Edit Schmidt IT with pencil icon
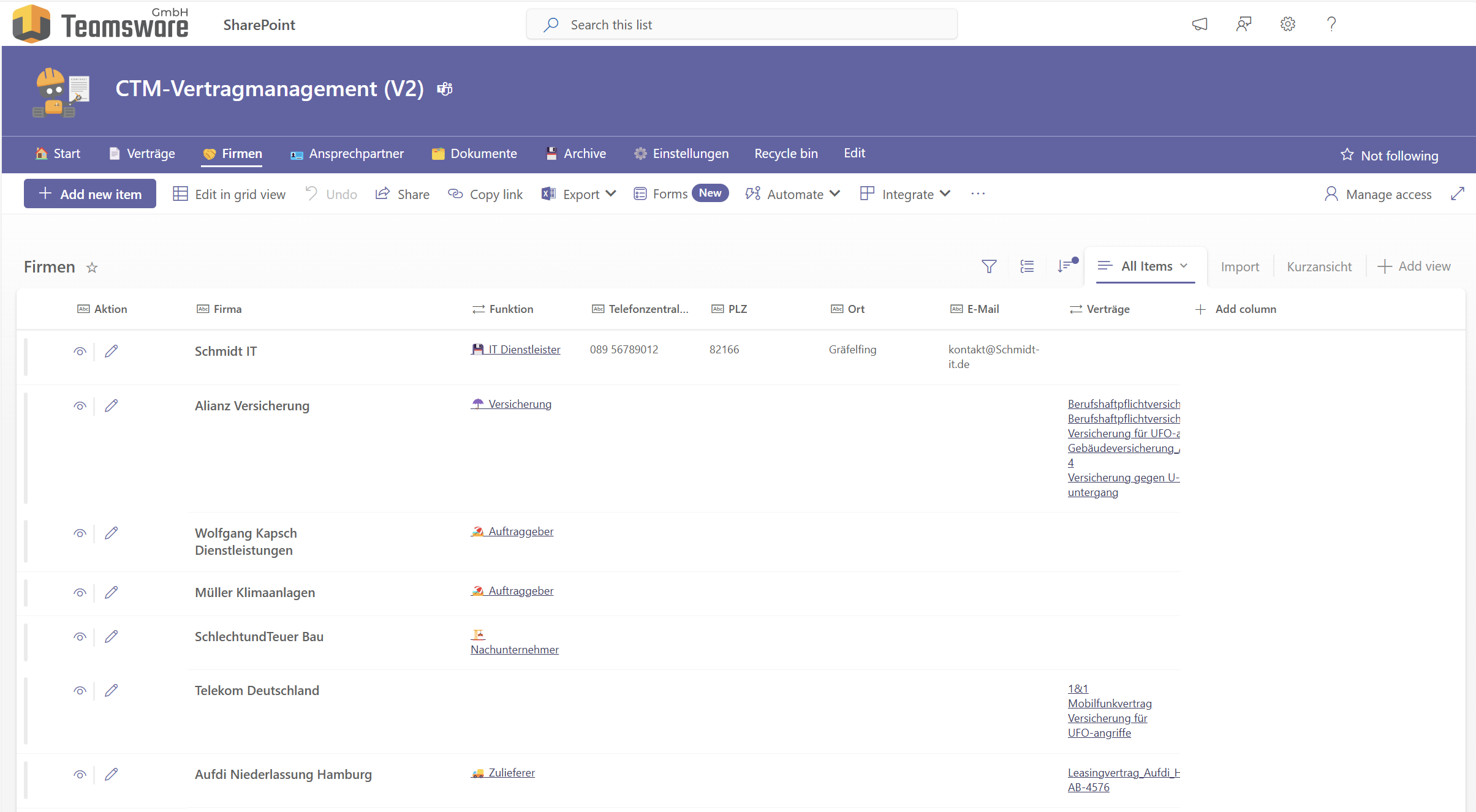Image resolution: width=1476 pixels, height=812 pixels. pyautogui.click(x=111, y=351)
